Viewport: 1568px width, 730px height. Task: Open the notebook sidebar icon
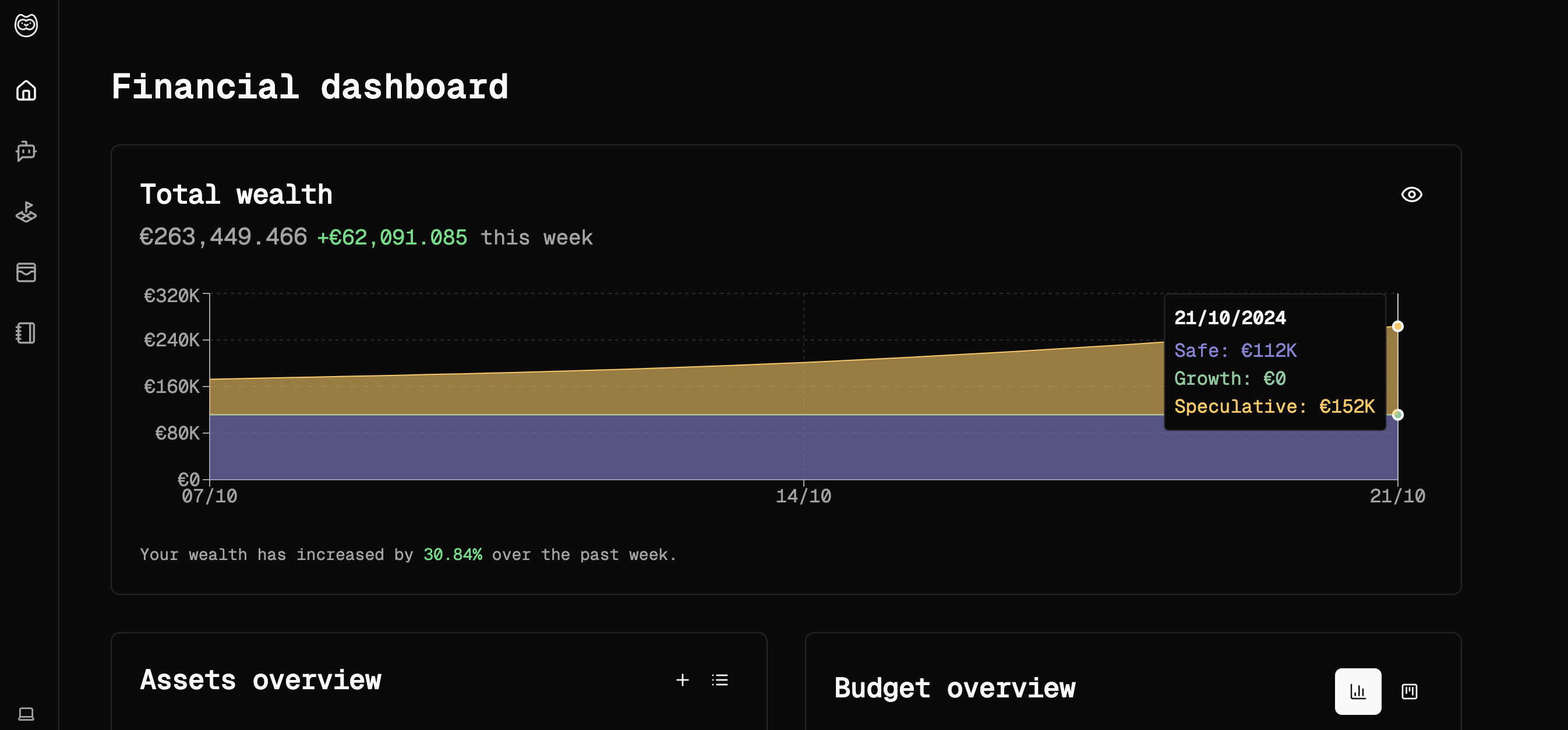coord(26,333)
